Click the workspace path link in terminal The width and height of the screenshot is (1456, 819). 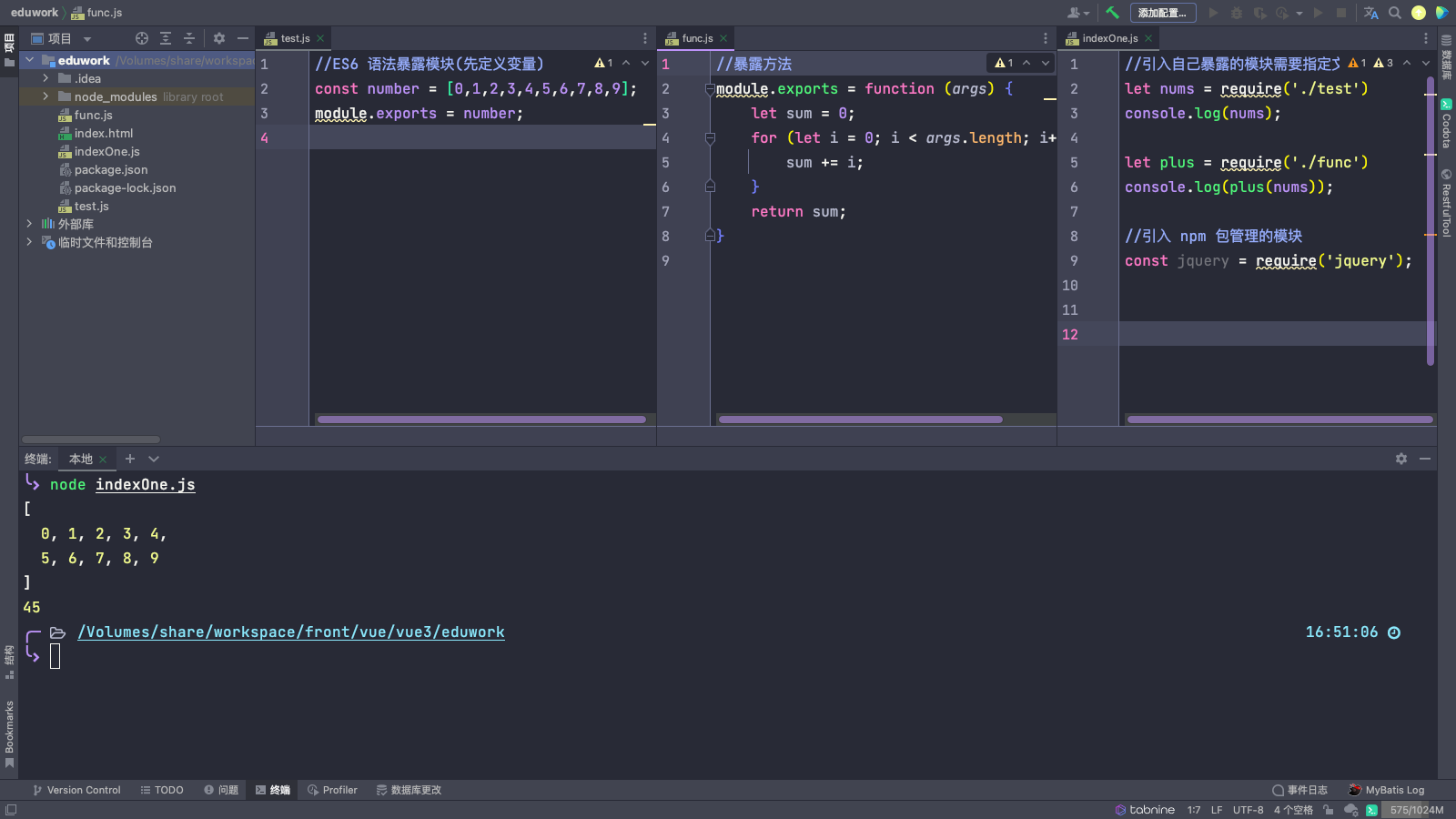(x=291, y=632)
